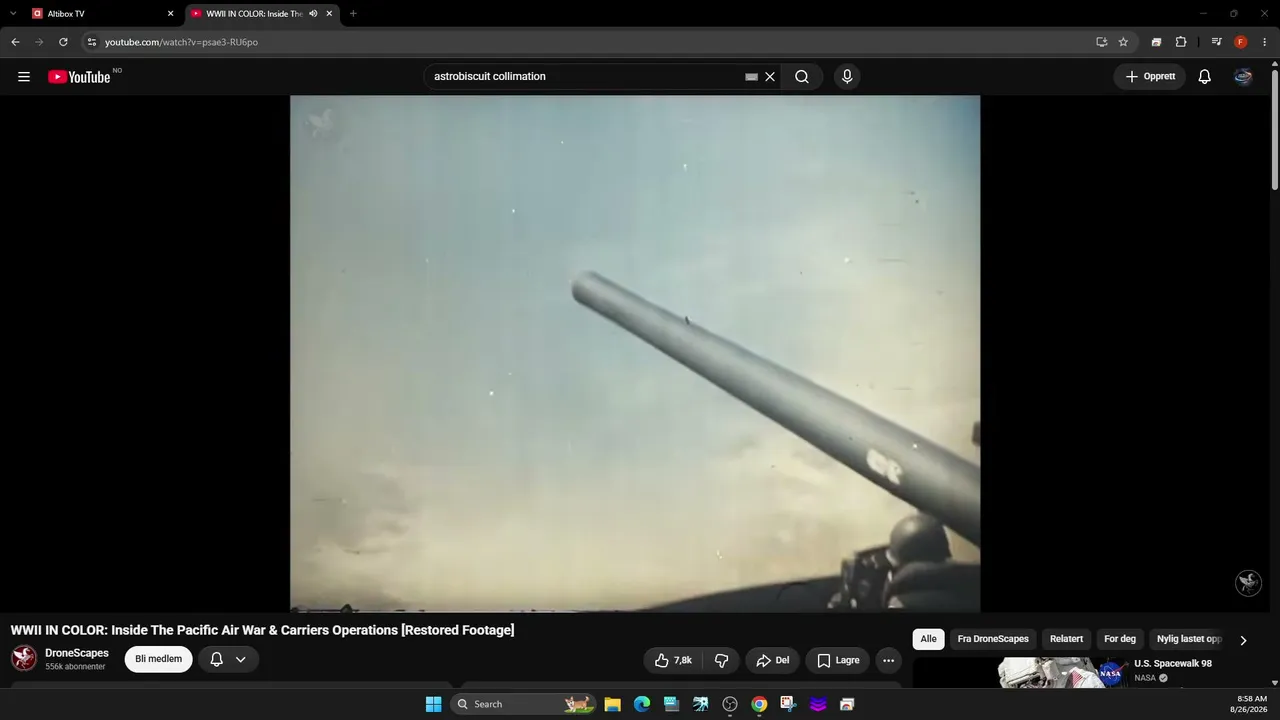1280x720 pixels.
Task: Switch to Google Chrome on the taskbar
Action: [x=759, y=704]
